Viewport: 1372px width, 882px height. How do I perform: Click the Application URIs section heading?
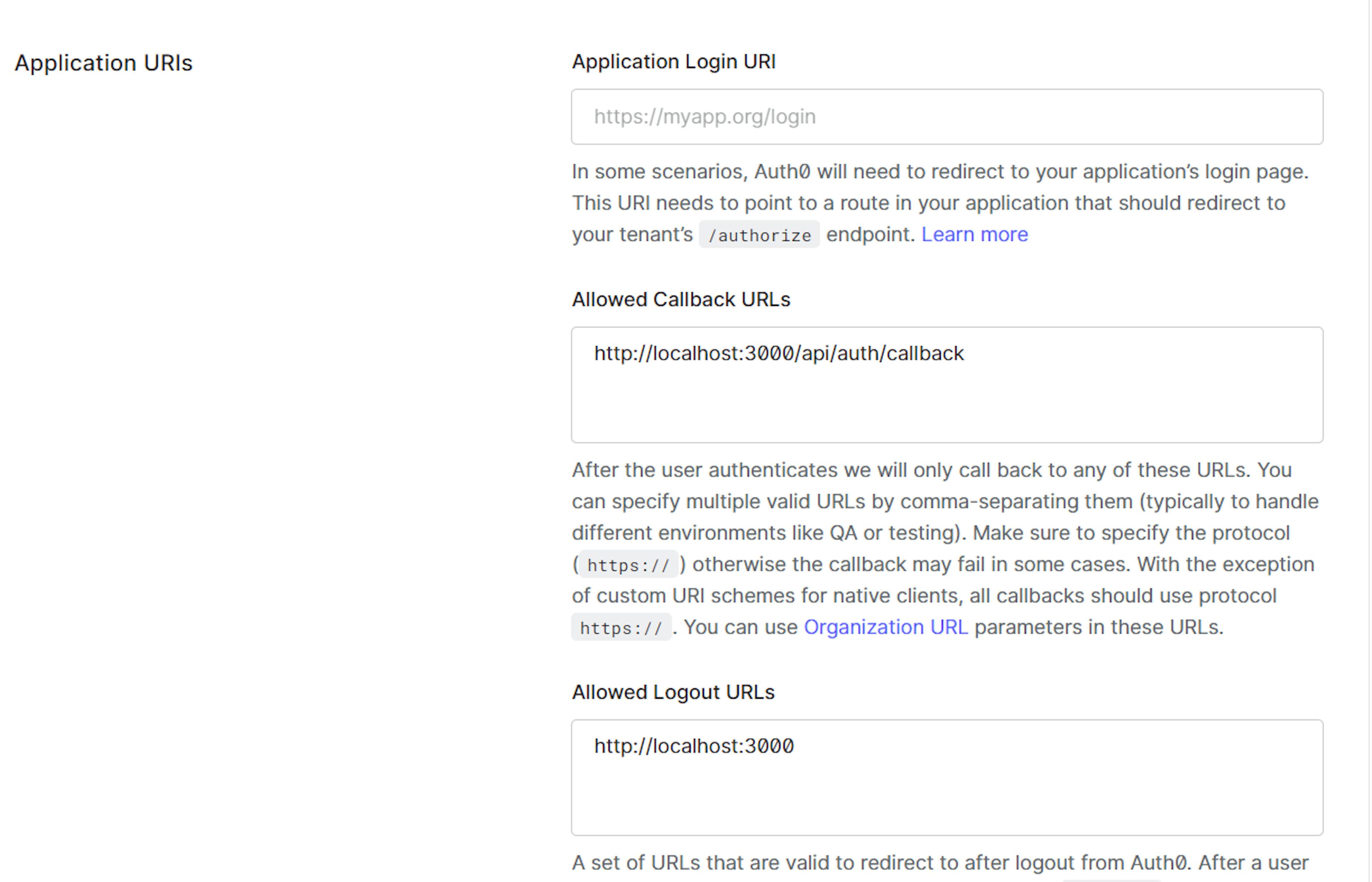point(104,63)
